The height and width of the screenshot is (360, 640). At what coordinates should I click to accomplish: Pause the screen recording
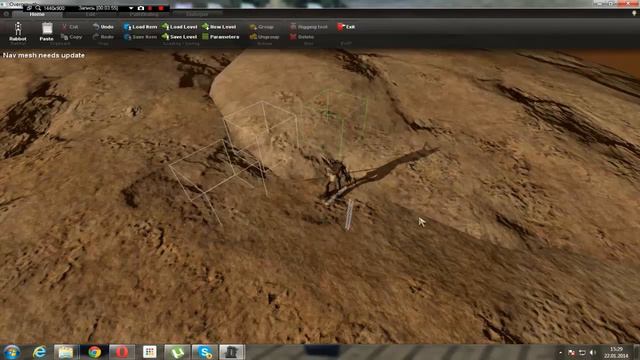coord(151,8)
